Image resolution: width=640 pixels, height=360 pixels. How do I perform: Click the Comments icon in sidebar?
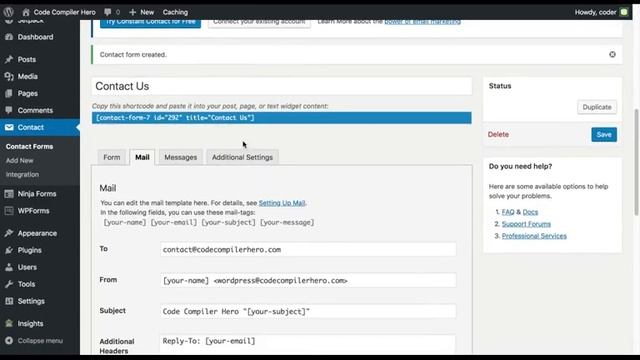click(x=9, y=110)
